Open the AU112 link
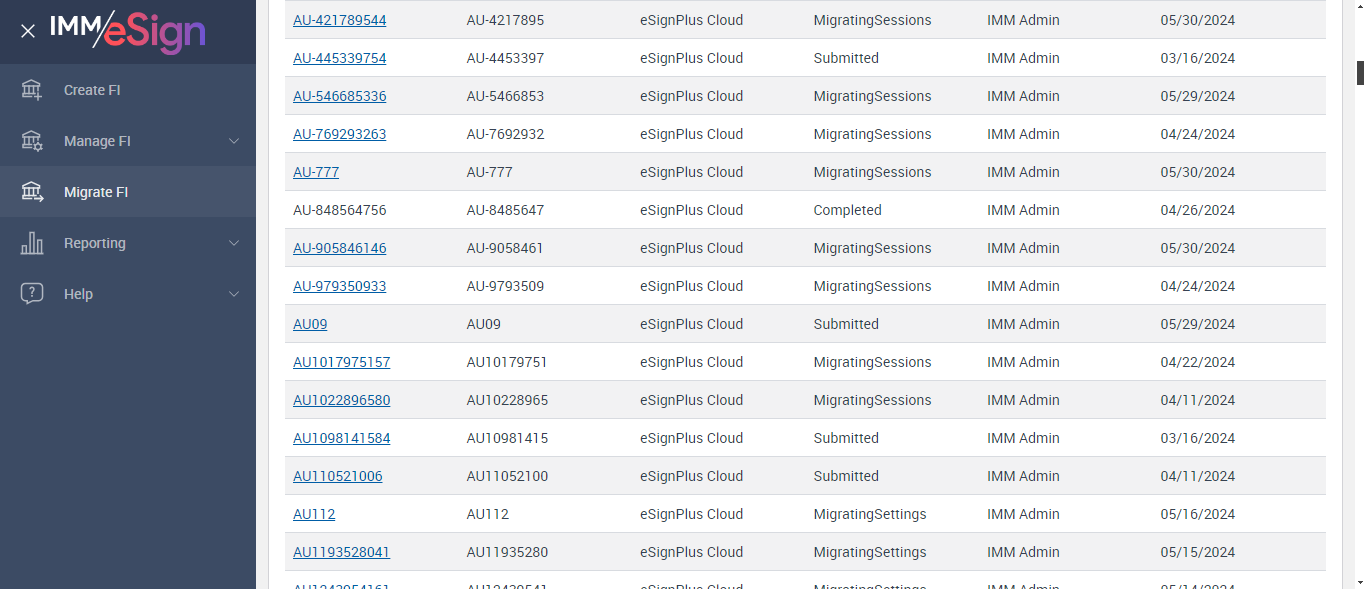The height and width of the screenshot is (589, 1366). (314, 514)
